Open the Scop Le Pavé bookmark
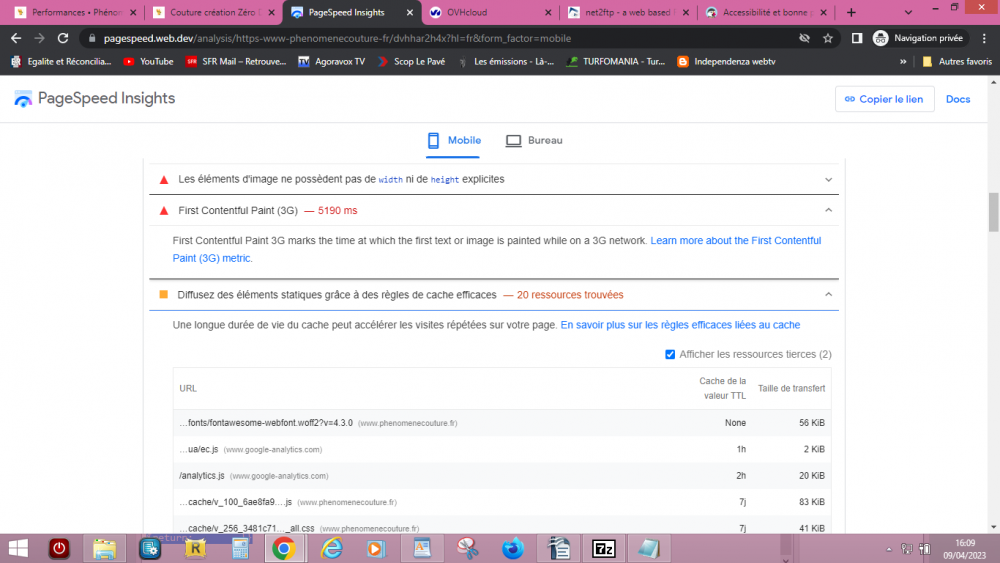1000x563 pixels. (412, 62)
